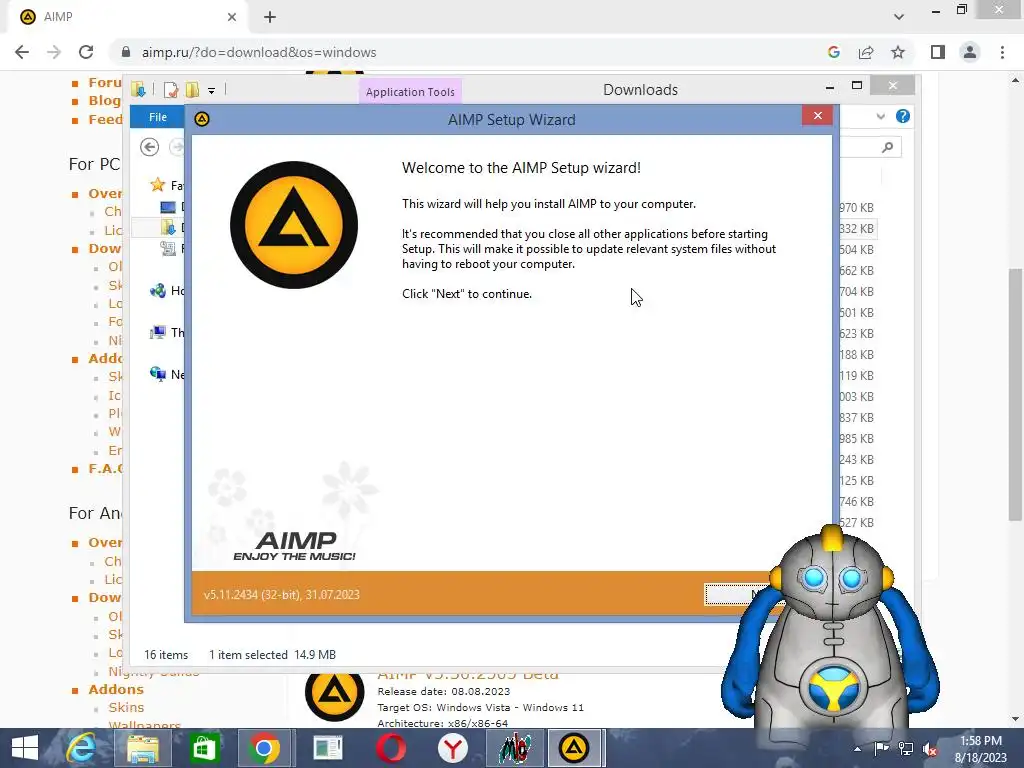Open the Windows Store taskbar icon
This screenshot has width=1024, height=768.
click(x=204, y=748)
